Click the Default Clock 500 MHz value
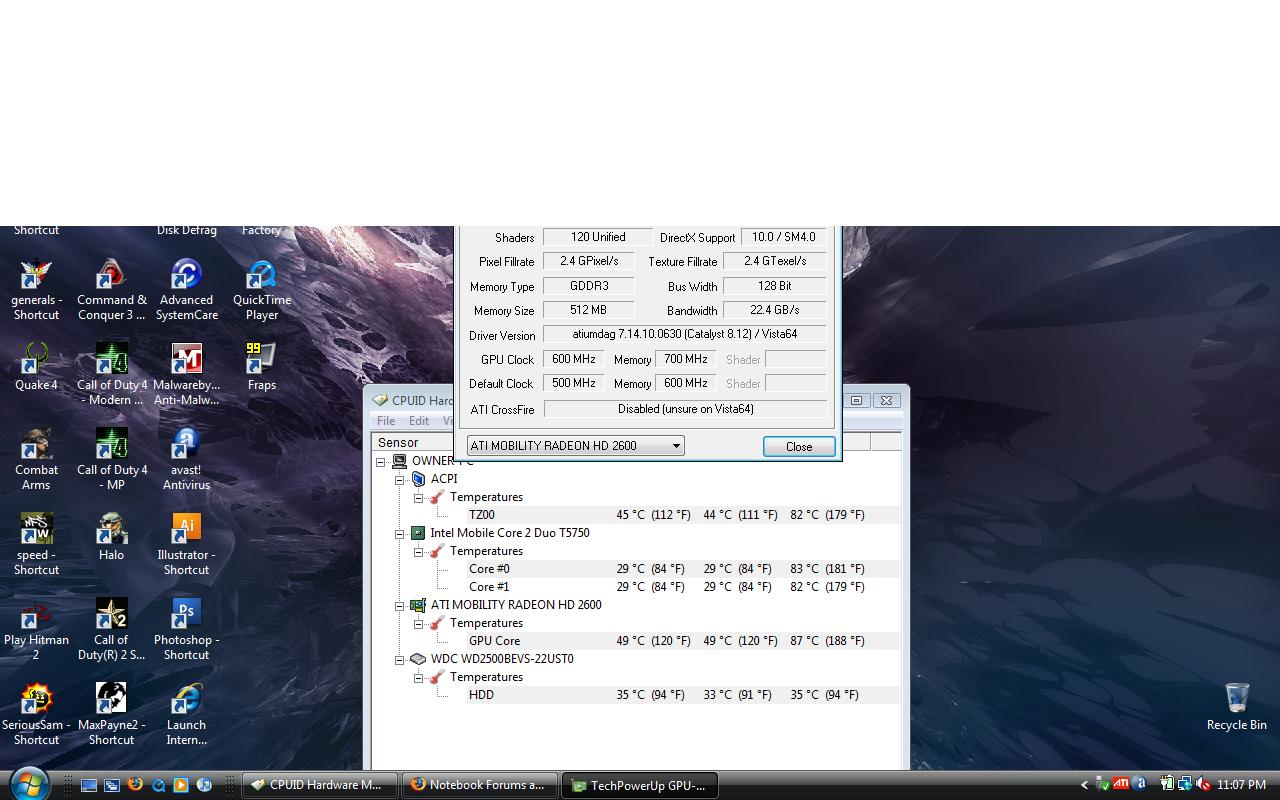Screen dimensions: 1280x800 [x=574, y=383]
